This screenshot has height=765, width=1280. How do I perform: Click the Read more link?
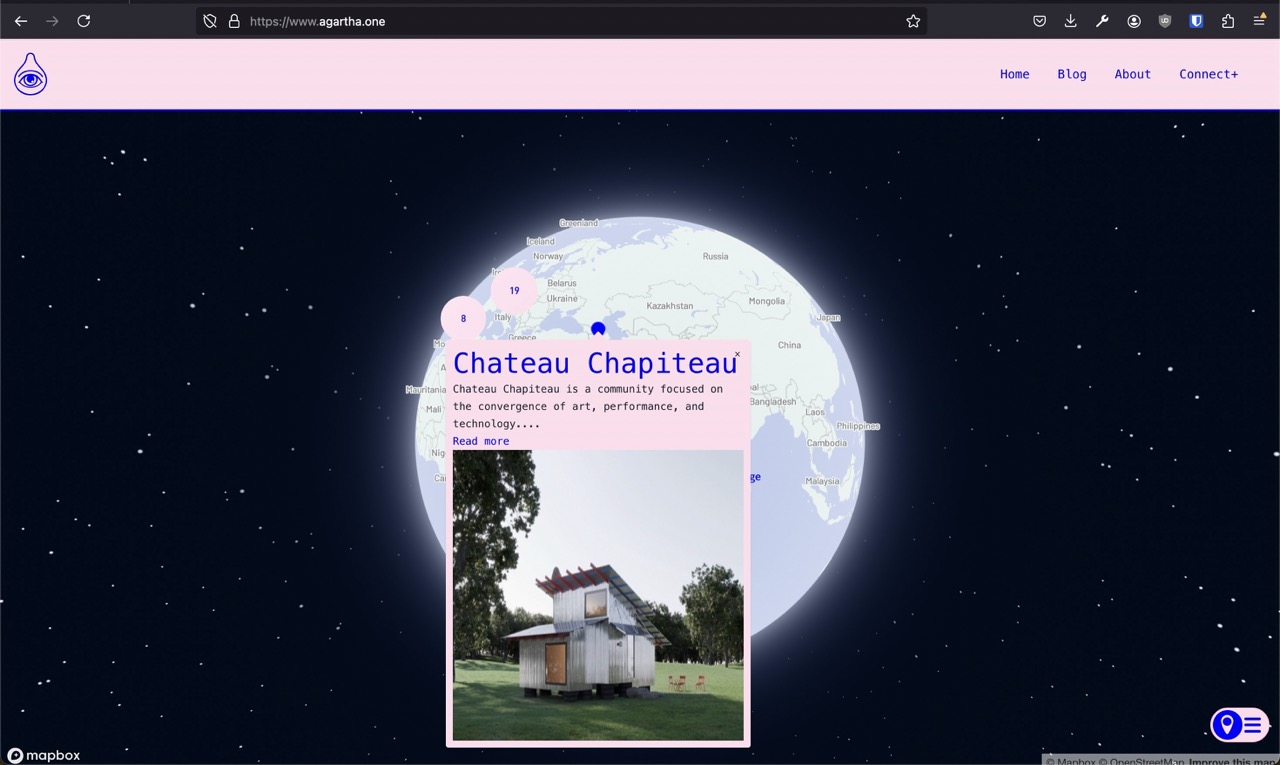pyautogui.click(x=480, y=441)
